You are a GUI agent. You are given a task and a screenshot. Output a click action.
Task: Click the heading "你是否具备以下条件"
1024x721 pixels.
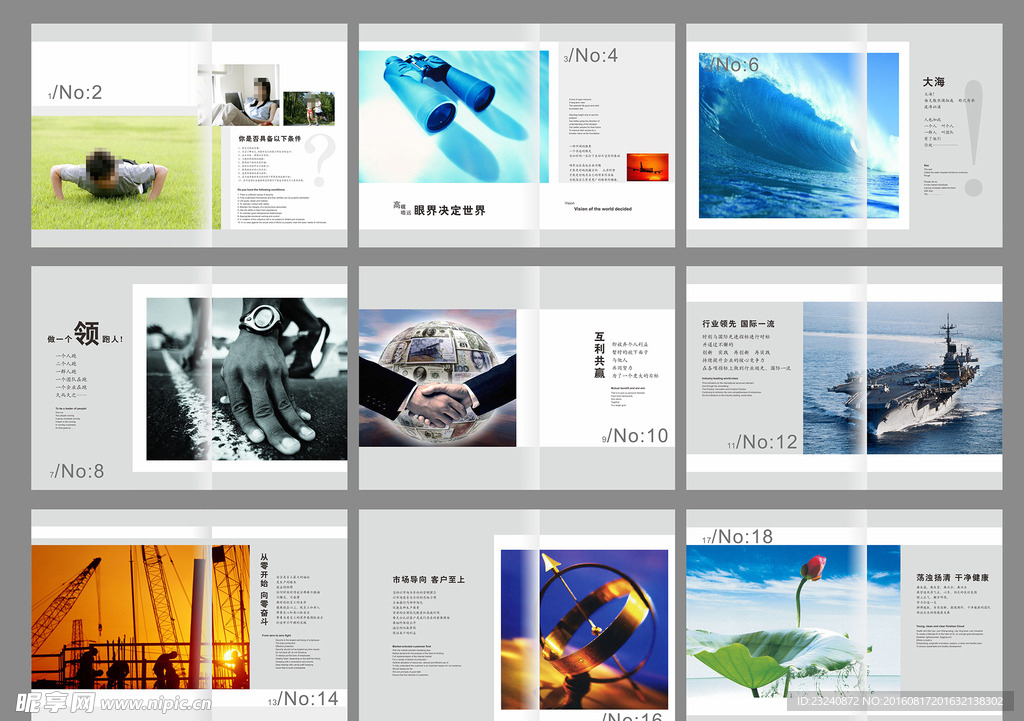coord(270,138)
